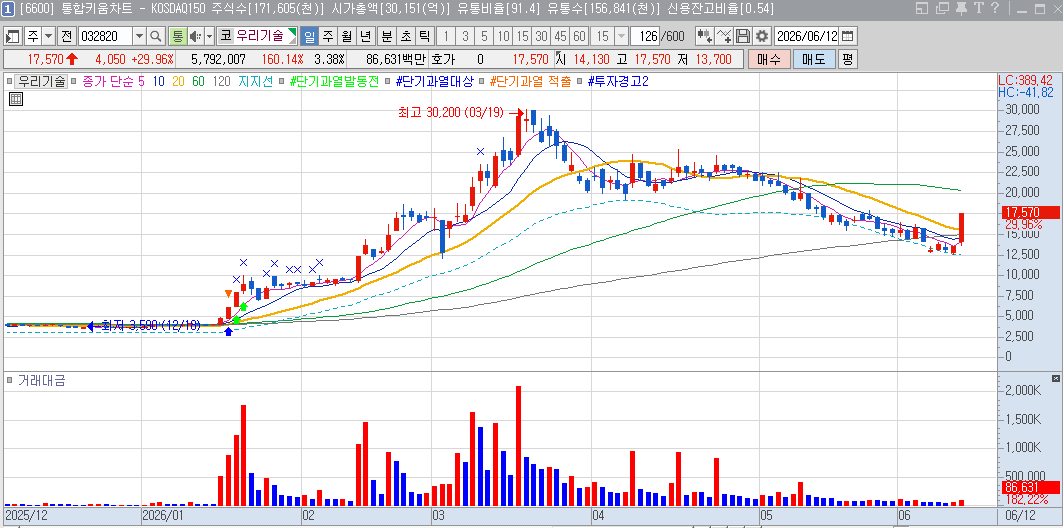Close the 거래대금 volume pane
The height and width of the screenshot is (528, 1063).
pyautogui.click(x=1056, y=378)
